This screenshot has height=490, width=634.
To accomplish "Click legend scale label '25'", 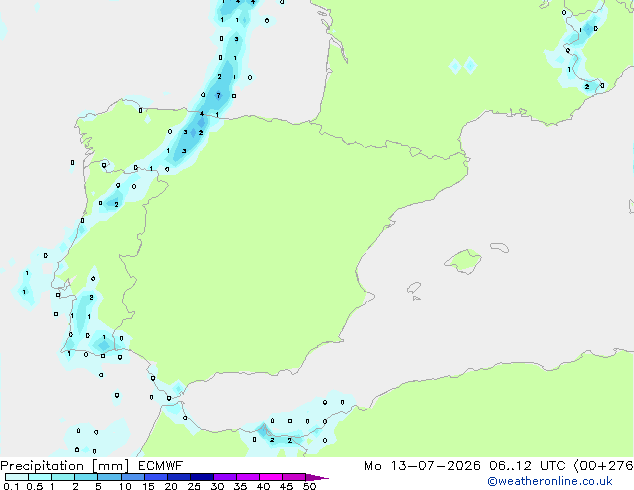I will (194, 486).
